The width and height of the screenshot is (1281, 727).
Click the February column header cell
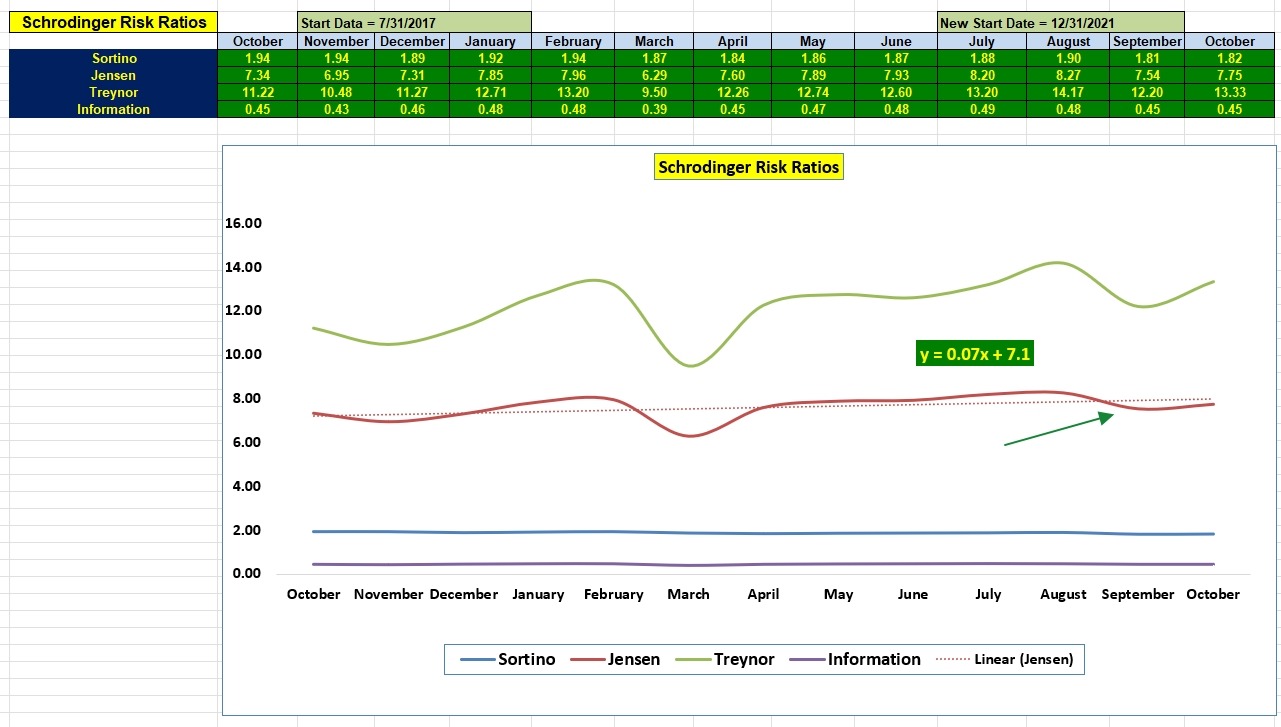click(574, 42)
